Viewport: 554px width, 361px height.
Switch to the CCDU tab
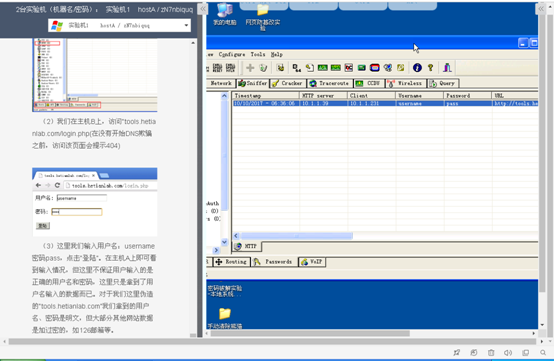pos(369,83)
